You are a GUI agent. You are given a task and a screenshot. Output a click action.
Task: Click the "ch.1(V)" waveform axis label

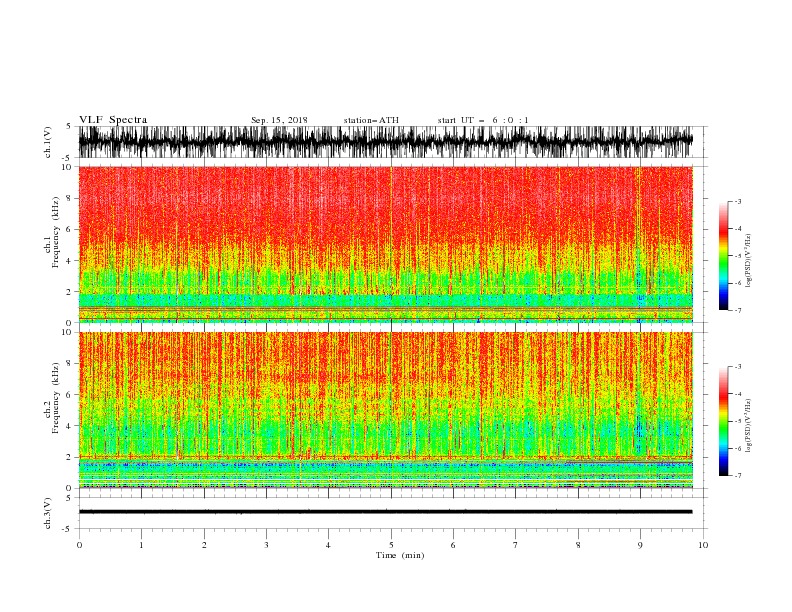click(x=48, y=142)
